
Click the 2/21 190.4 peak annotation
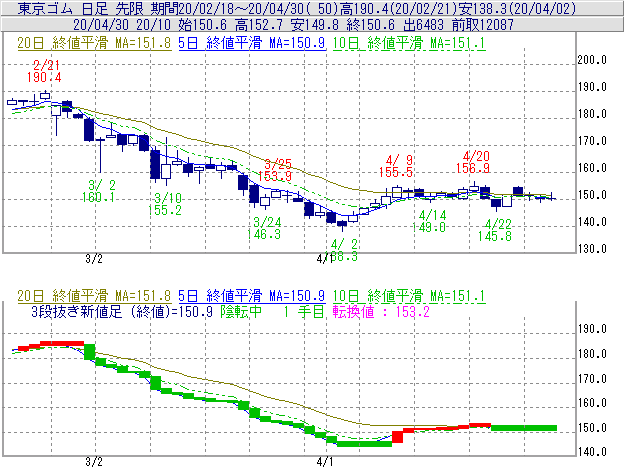point(44,71)
